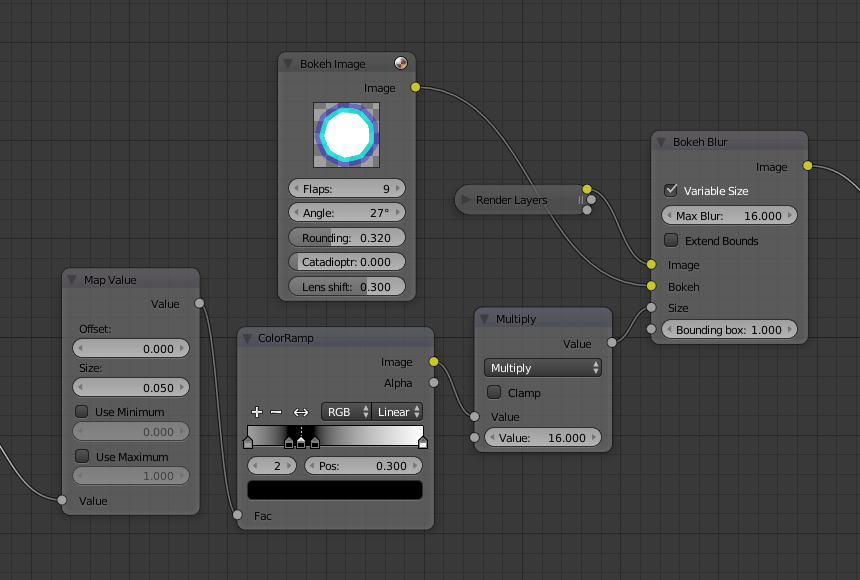
Task: Collapse the Bokeh Blur node
Action: (661, 142)
